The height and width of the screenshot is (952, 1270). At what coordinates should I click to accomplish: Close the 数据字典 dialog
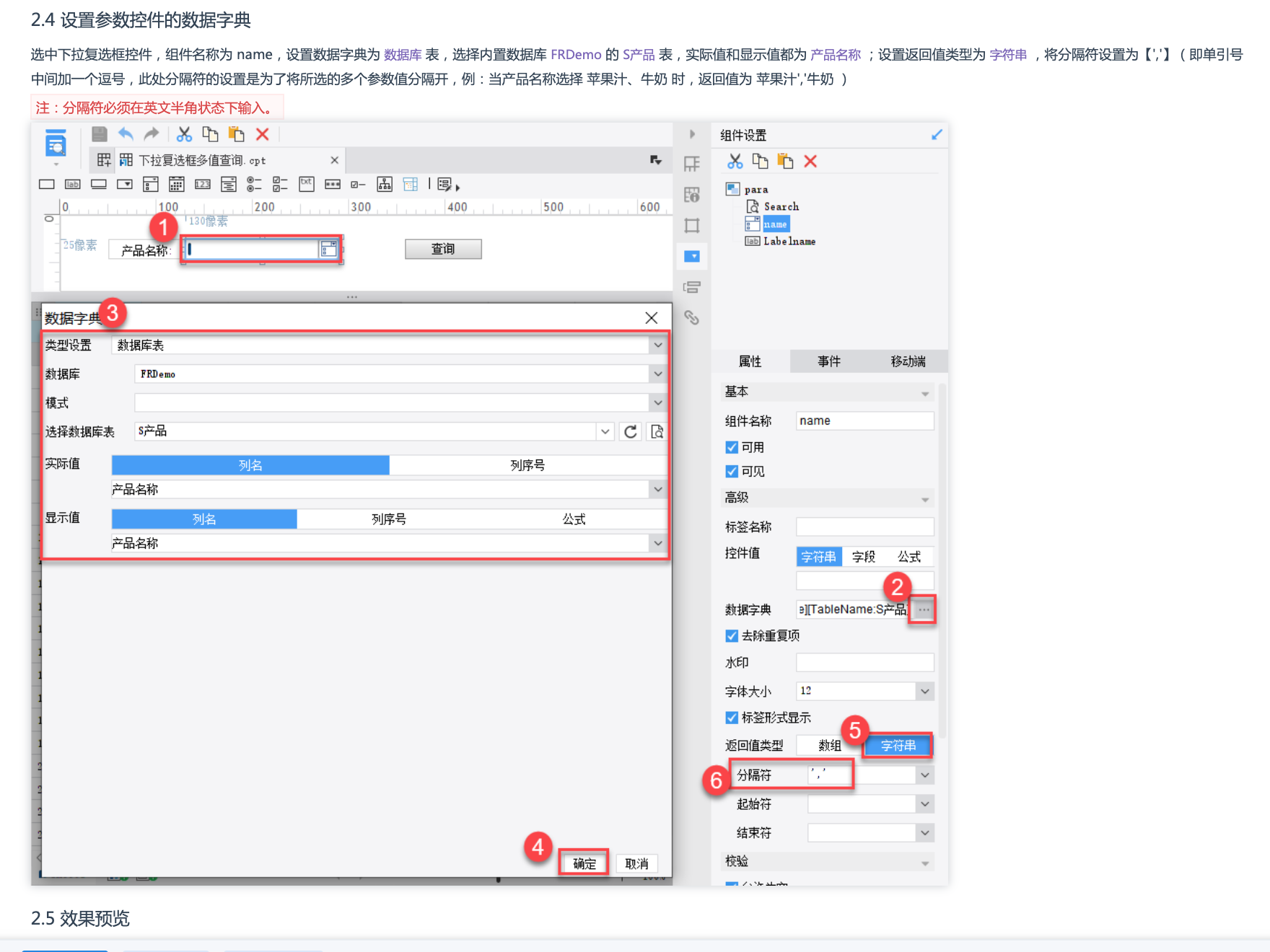651,318
